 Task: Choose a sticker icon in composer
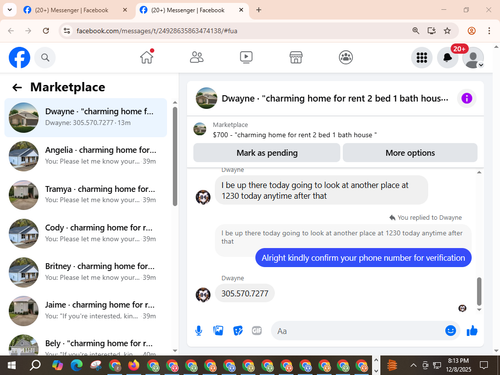point(238,331)
